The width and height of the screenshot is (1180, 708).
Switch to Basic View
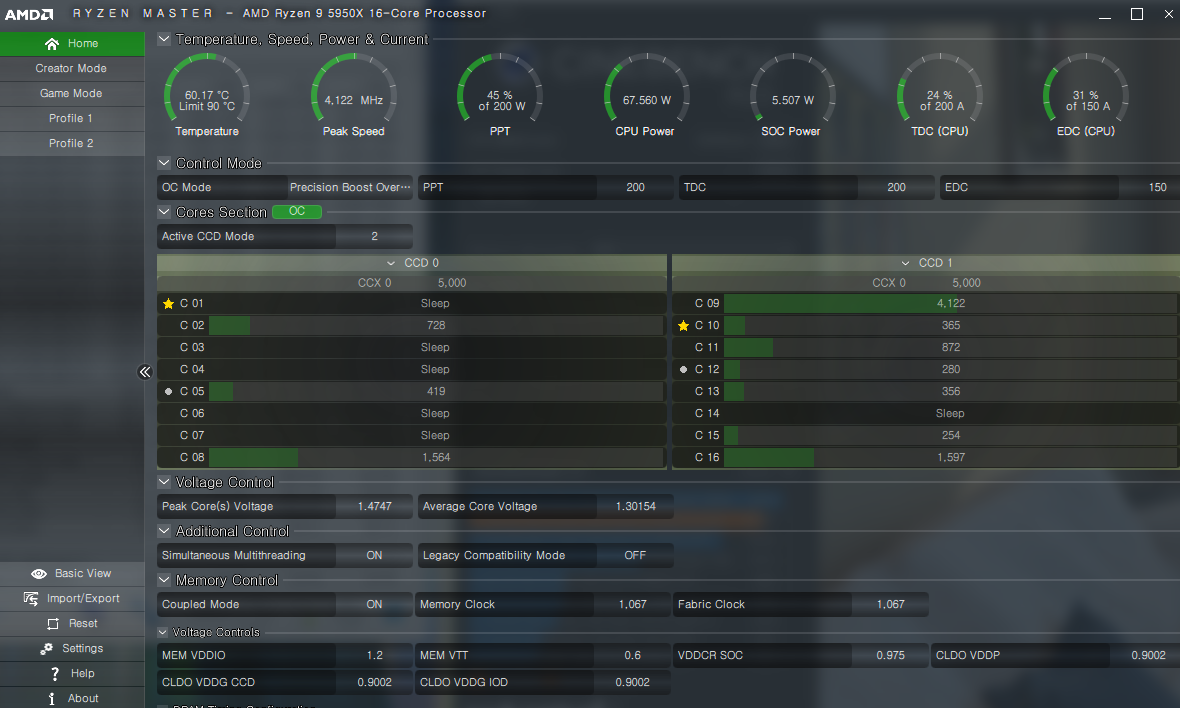point(72,573)
